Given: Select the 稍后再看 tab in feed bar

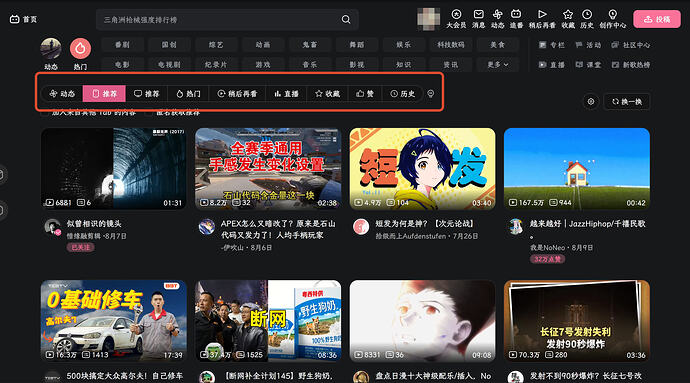Looking at the screenshot, I should point(237,94).
